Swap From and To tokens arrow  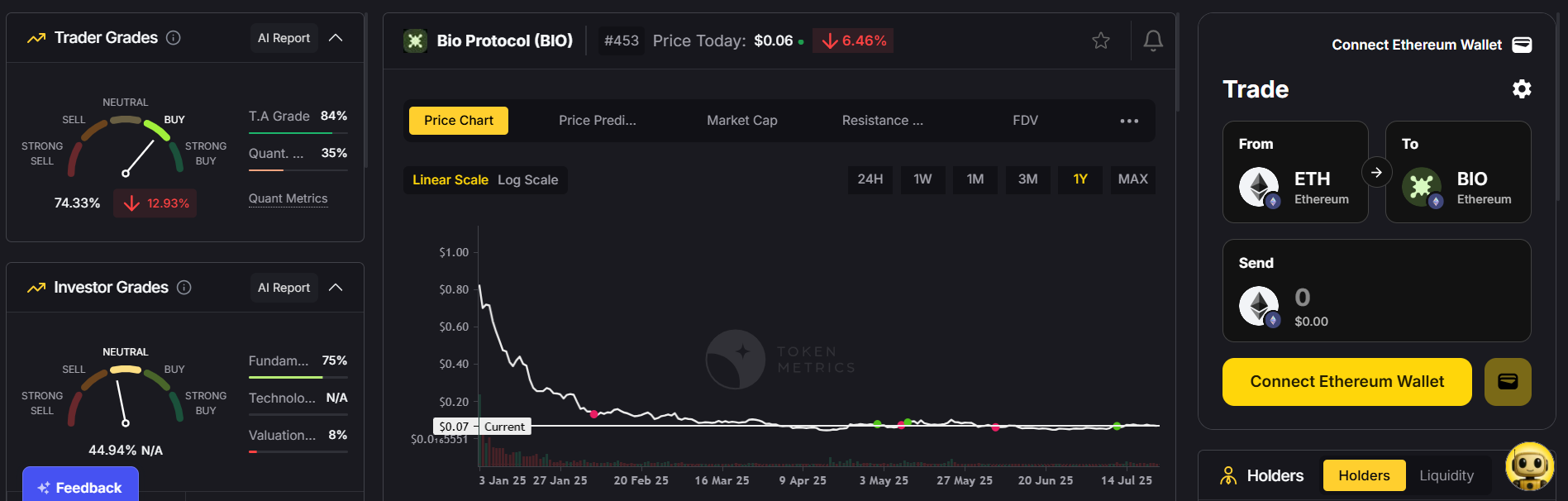(x=1377, y=172)
